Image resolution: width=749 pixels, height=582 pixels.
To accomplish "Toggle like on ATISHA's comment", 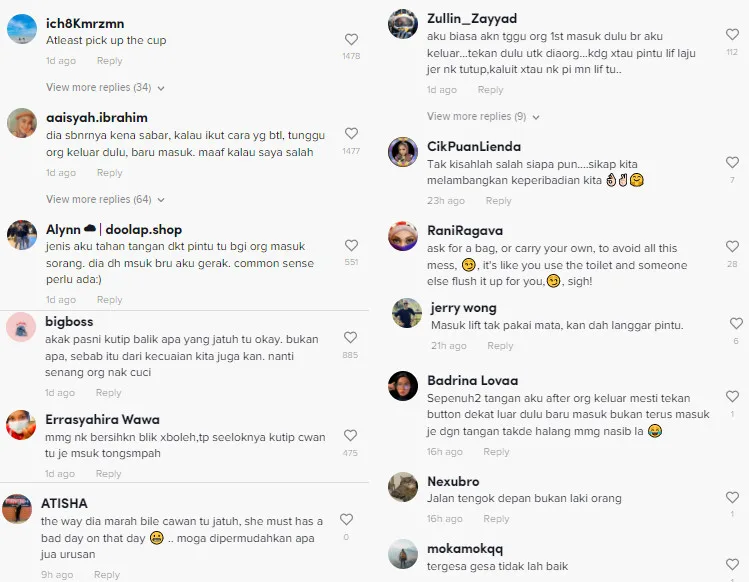I will (x=346, y=520).
